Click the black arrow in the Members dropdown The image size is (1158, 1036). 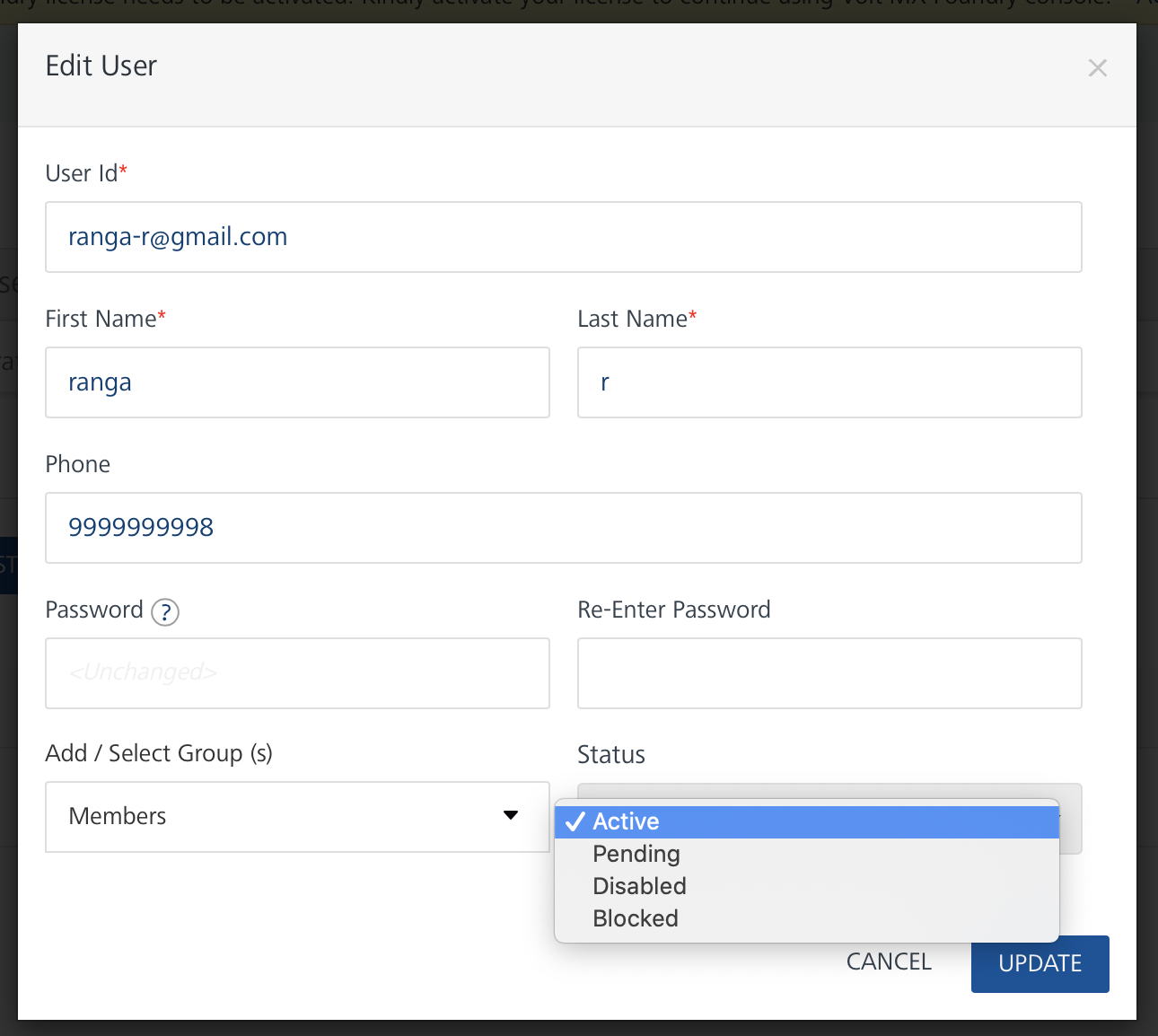pyautogui.click(x=511, y=815)
